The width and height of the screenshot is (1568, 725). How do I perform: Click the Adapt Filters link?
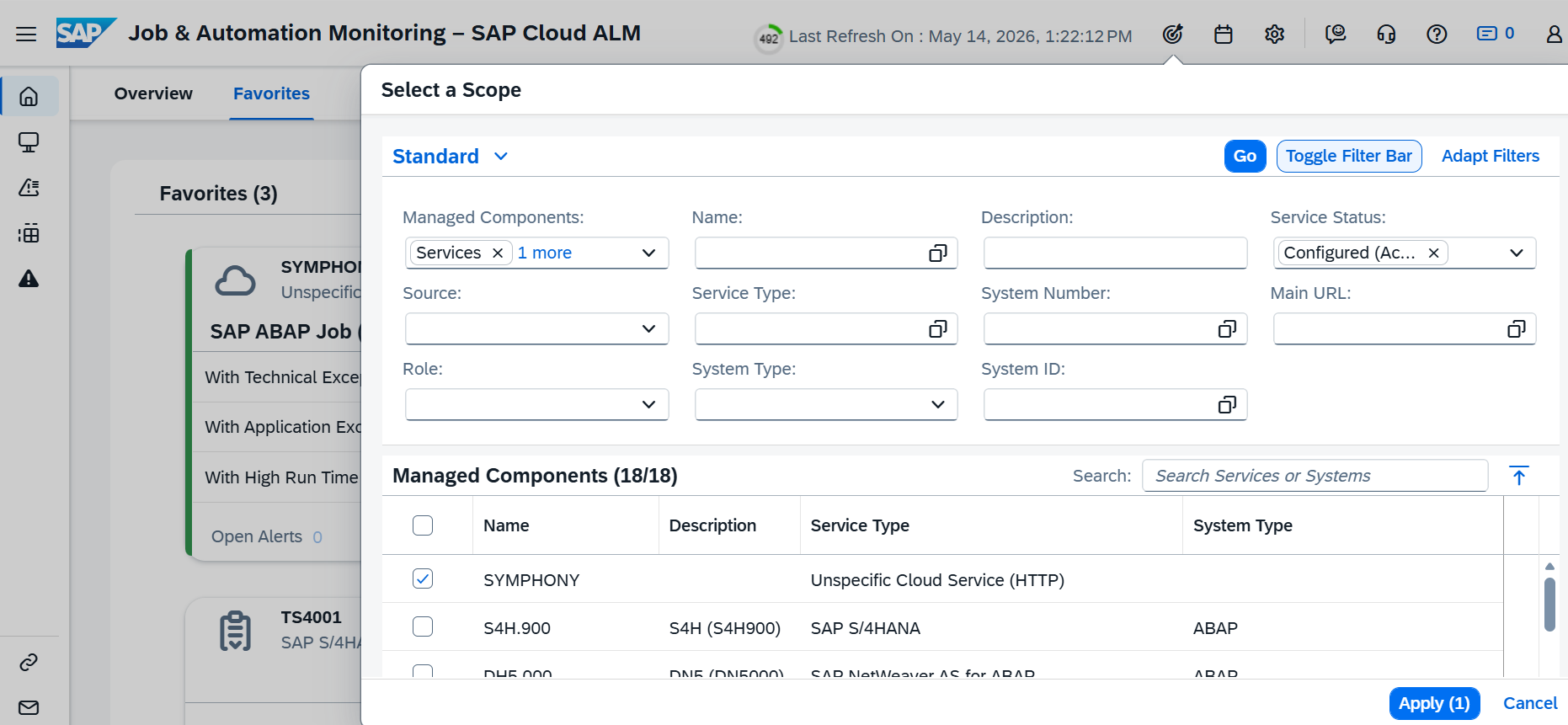(x=1490, y=156)
